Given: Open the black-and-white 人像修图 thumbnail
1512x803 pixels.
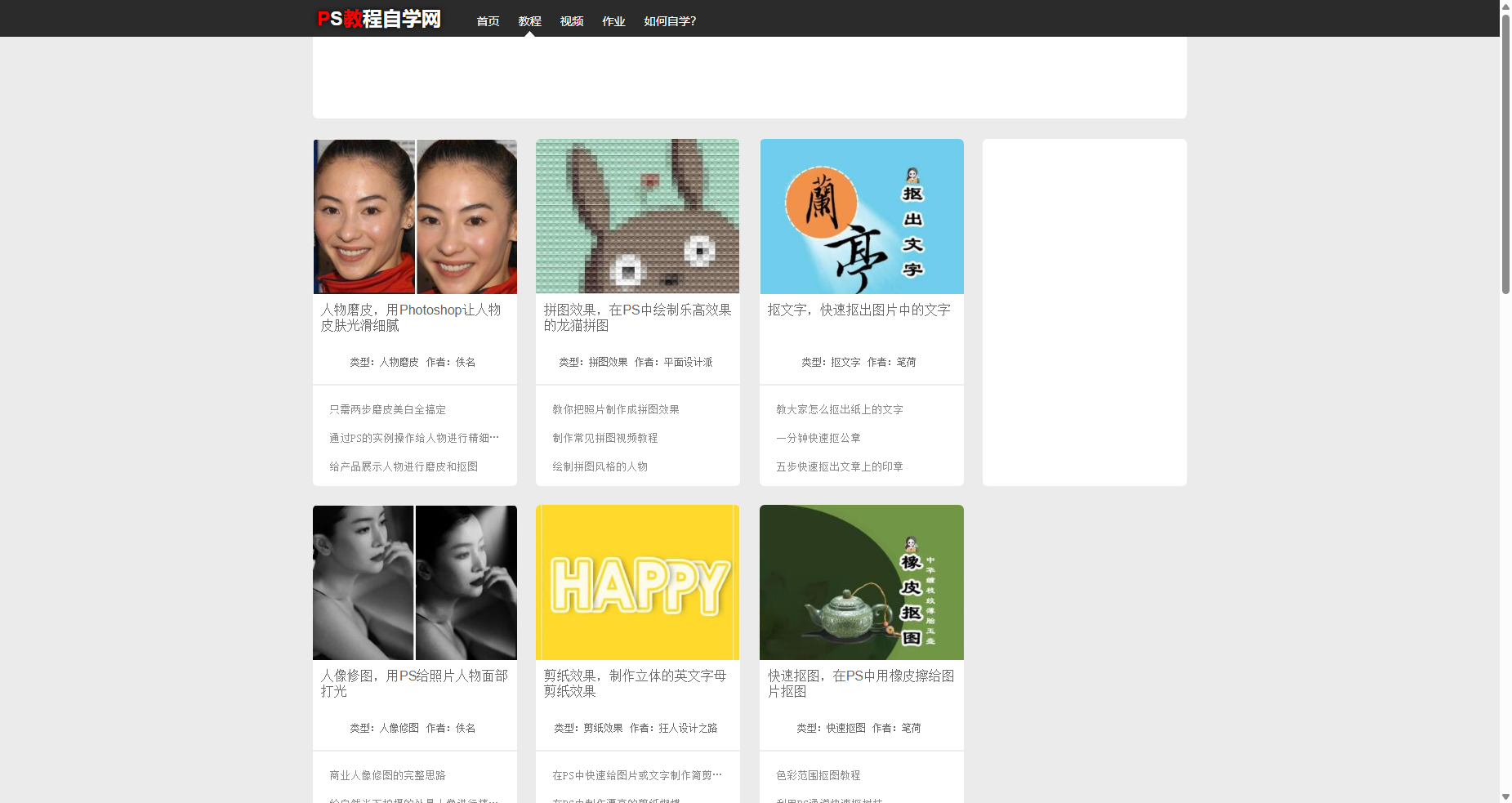Looking at the screenshot, I should pos(415,582).
